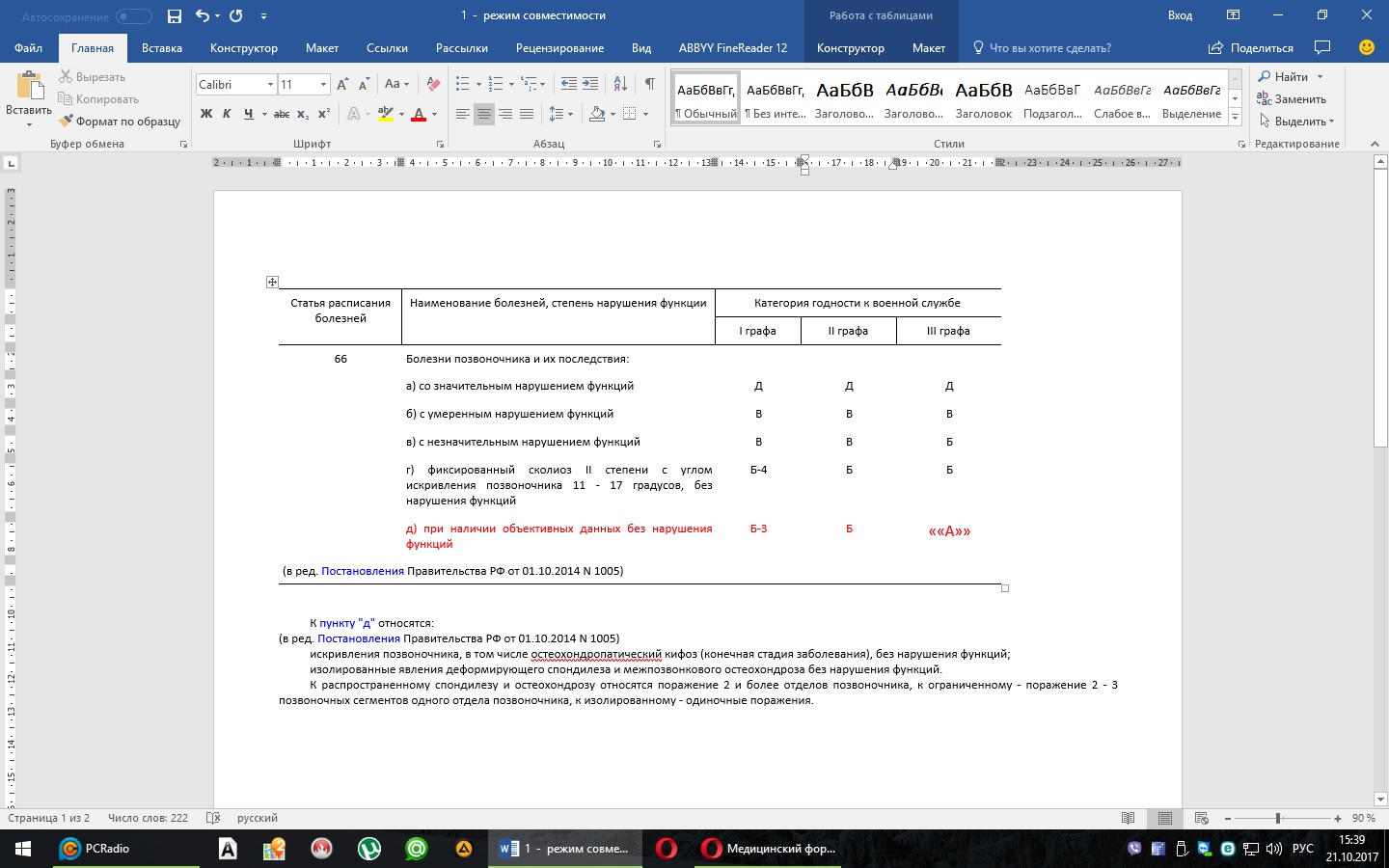Switch to the Рецензирование tab
This screenshot has height=868, width=1389.
pos(559,48)
